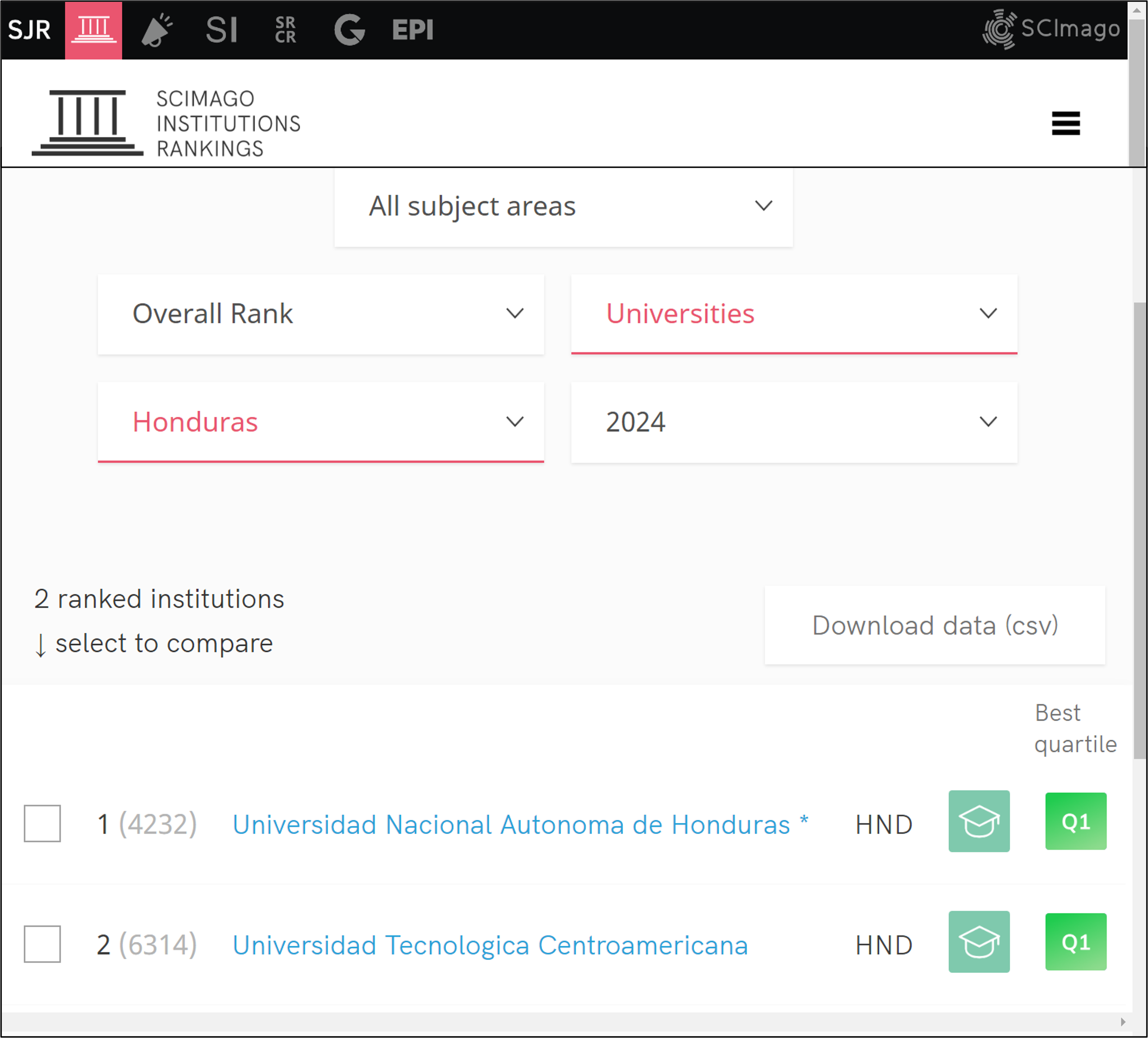
Task: Click the rank '1 (4232)' text
Action: click(x=147, y=824)
